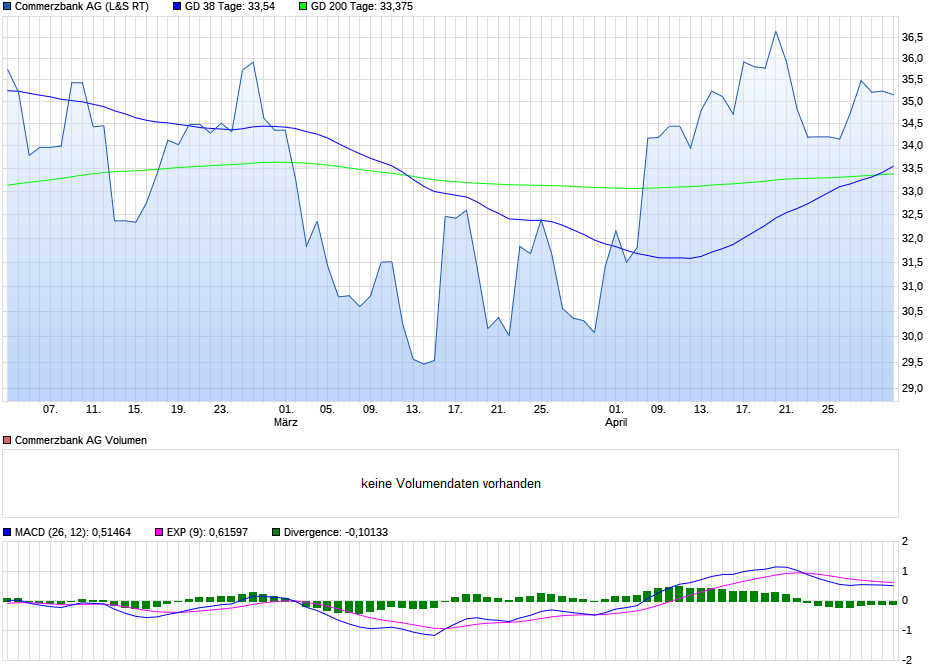Click the '11.' date axis label
Image resolution: width=940 pixels, height=670 pixels.
click(93, 409)
